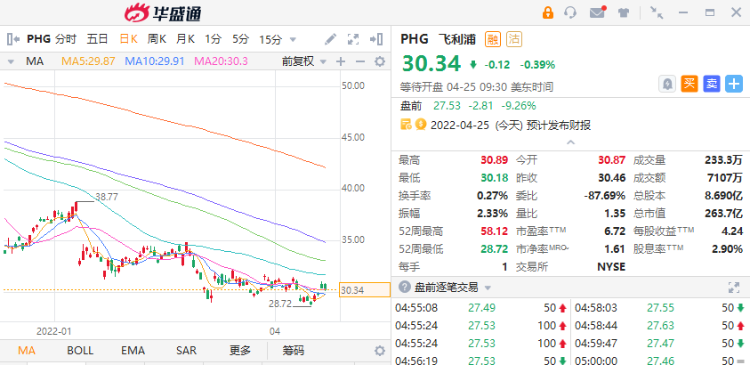This screenshot has width=750, height=365.
Task: Open chart settings gear beside 前复权
Action: (379, 61)
